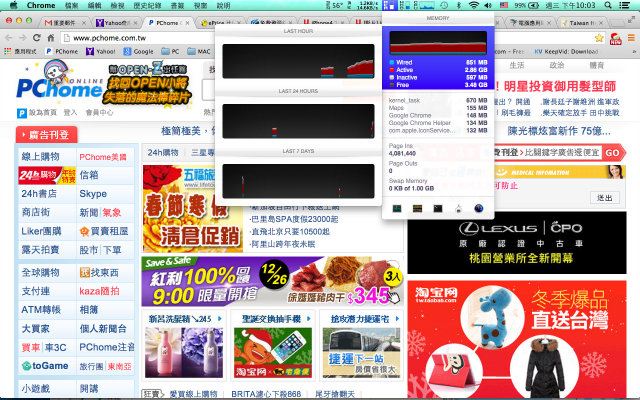Screen dimensions: 640x400
Task: Open the 編輯 menu
Action: (95, 5)
